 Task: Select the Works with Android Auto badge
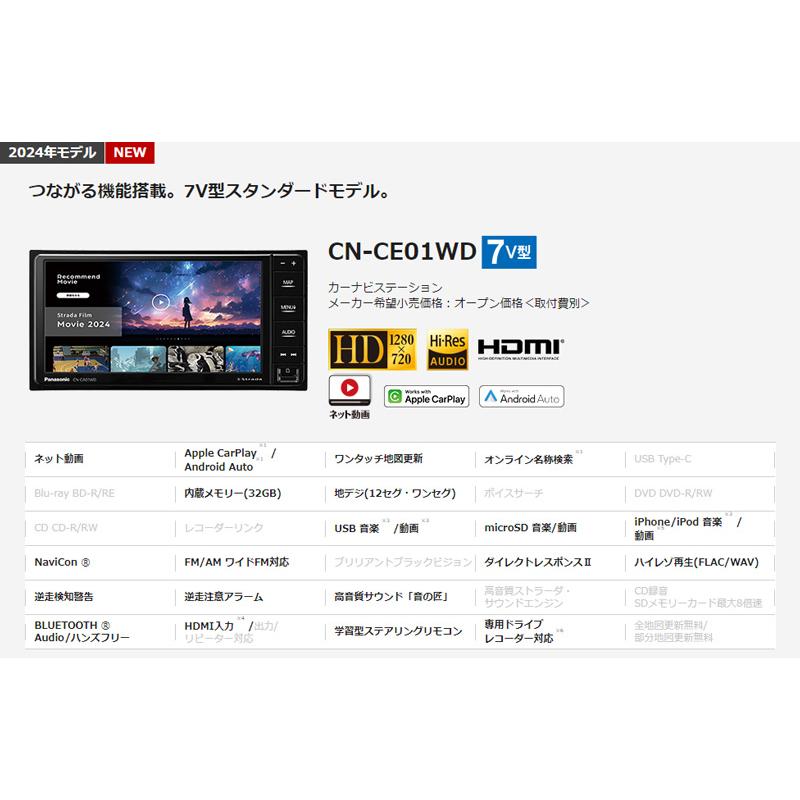(523, 396)
